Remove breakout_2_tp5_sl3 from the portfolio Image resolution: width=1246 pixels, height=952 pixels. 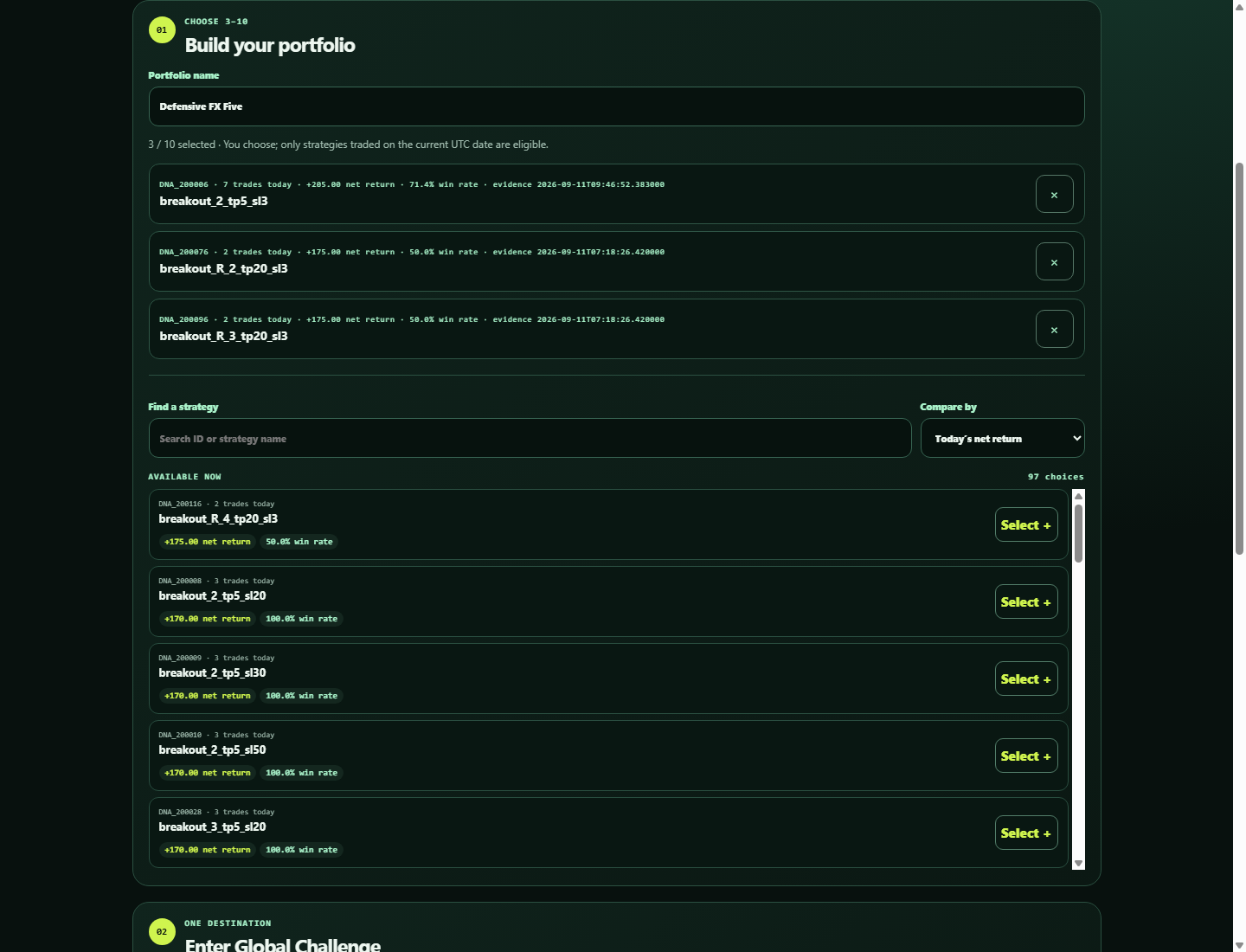coord(1054,194)
